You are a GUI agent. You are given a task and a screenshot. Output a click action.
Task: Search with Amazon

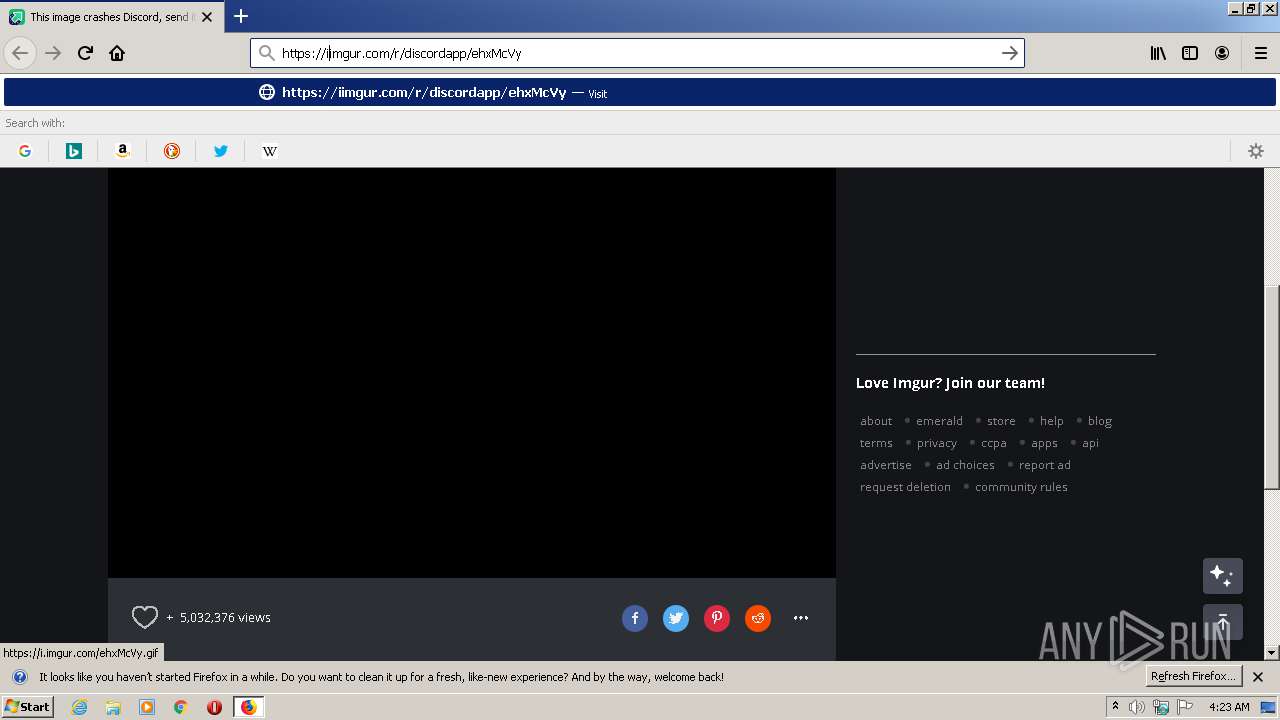point(123,151)
